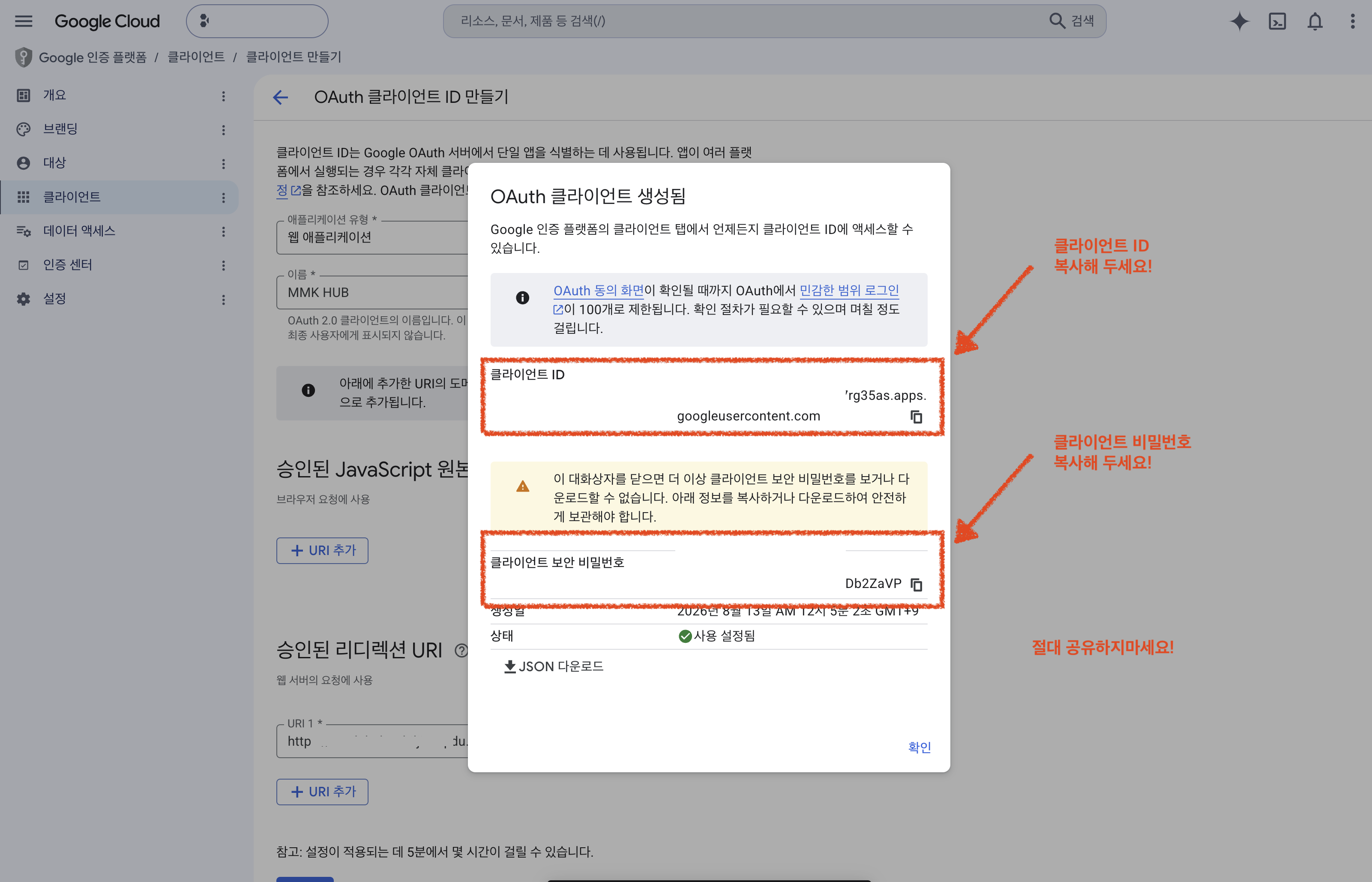Click the 개요 dashboard icon
Screen dimensions: 1372x882
pyautogui.click(x=23, y=95)
